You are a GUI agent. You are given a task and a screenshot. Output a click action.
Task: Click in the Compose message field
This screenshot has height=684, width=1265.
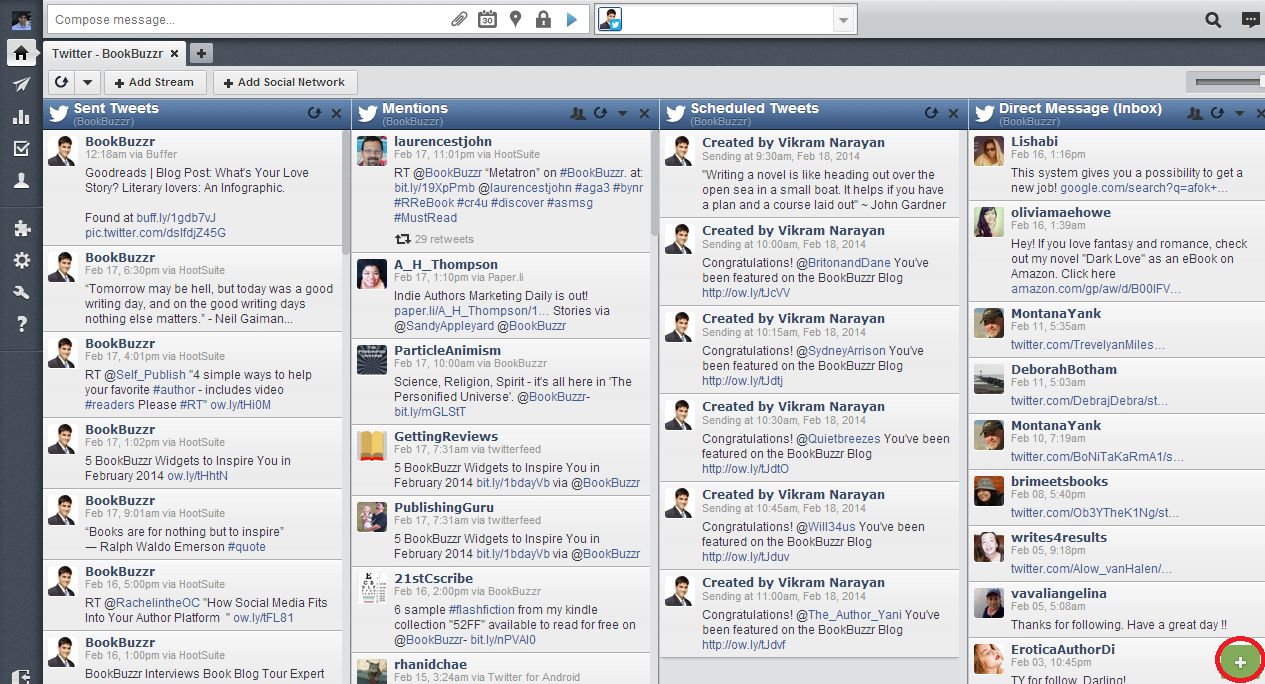tap(250, 19)
